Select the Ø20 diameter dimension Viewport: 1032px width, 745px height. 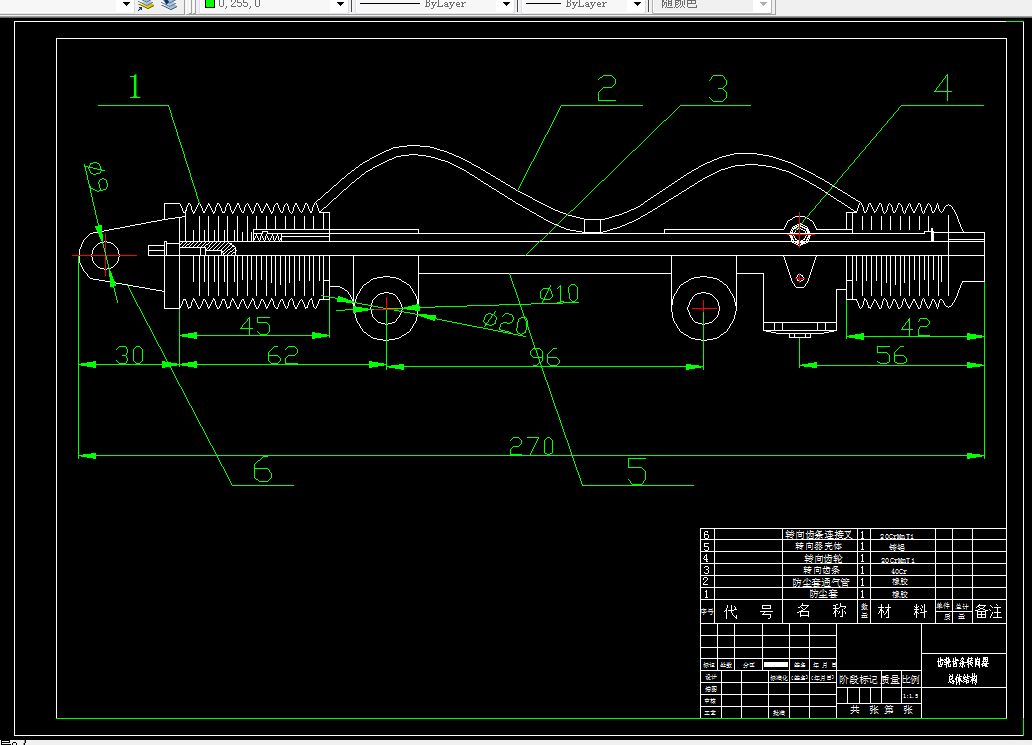[505, 322]
